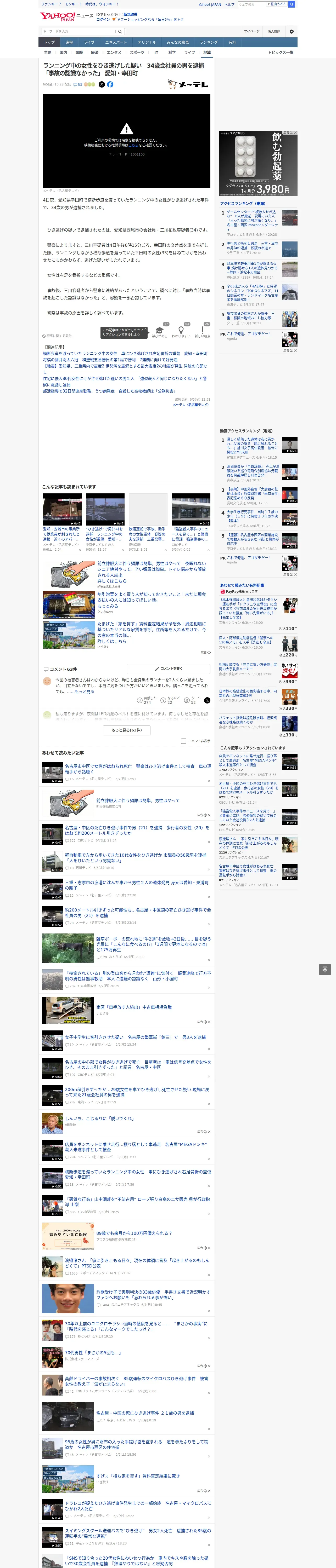The width and height of the screenshot is (336, 1568).
Task: Open ranking item 1 ゲームセンター thumbnail
Action: (x=290, y=217)
